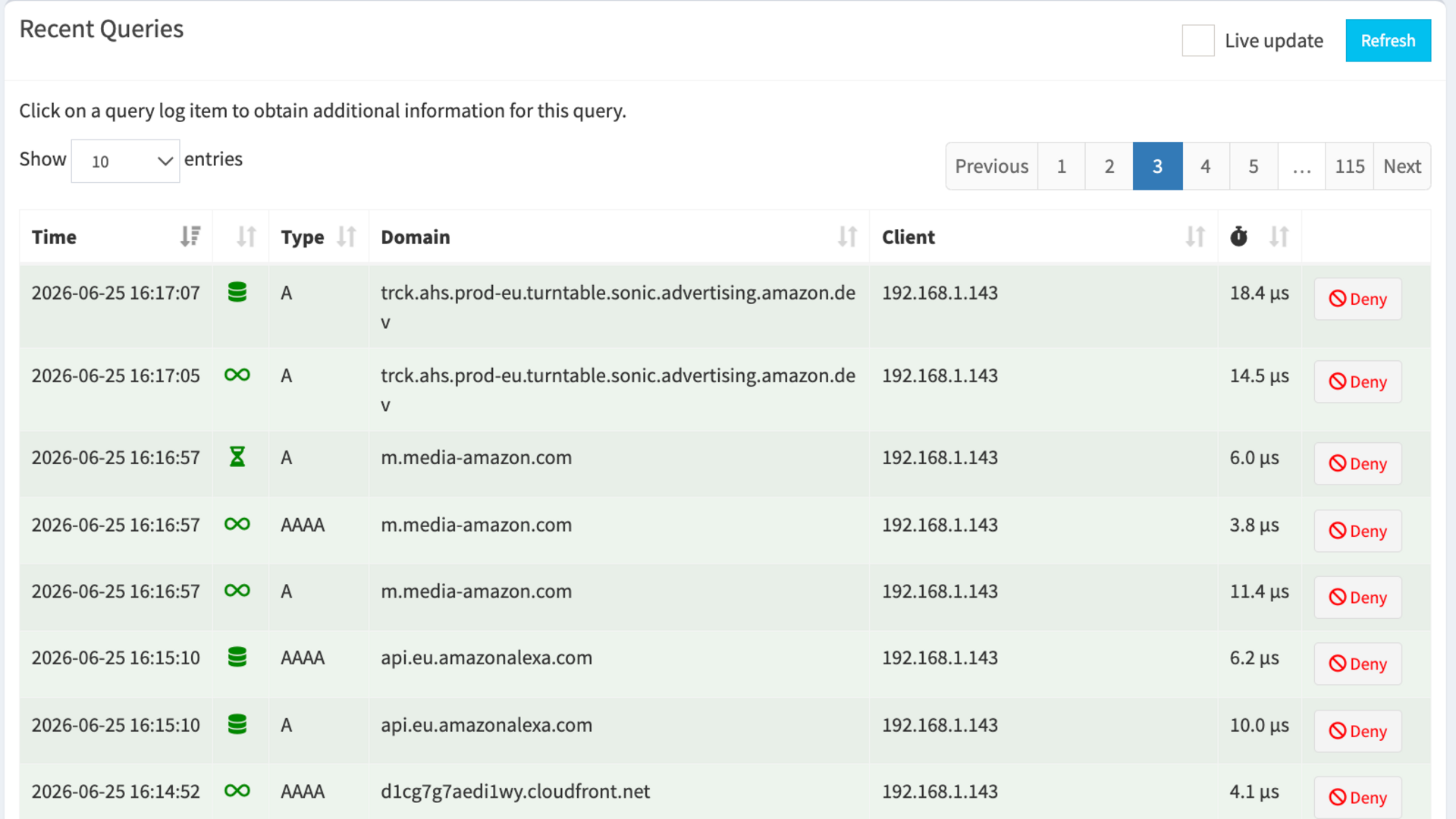Deny the 10.0 µs api.eu.amazonalexa.com query
The width and height of the screenshot is (1456, 819).
[1357, 731]
